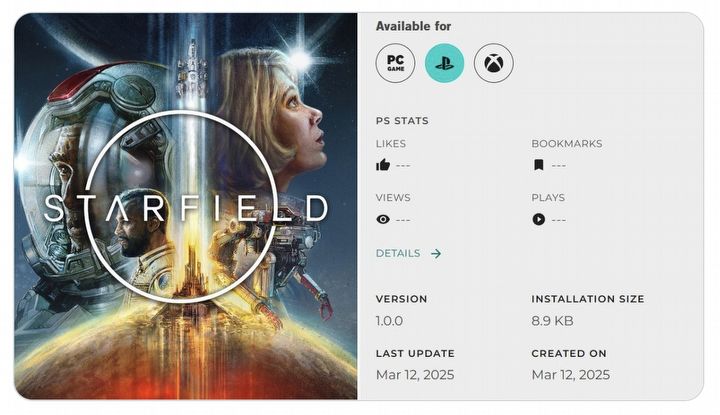Click the arrow next to DETAILS
This screenshot has width=720, height=415.
pyautogui.click(x=436, y=254)
